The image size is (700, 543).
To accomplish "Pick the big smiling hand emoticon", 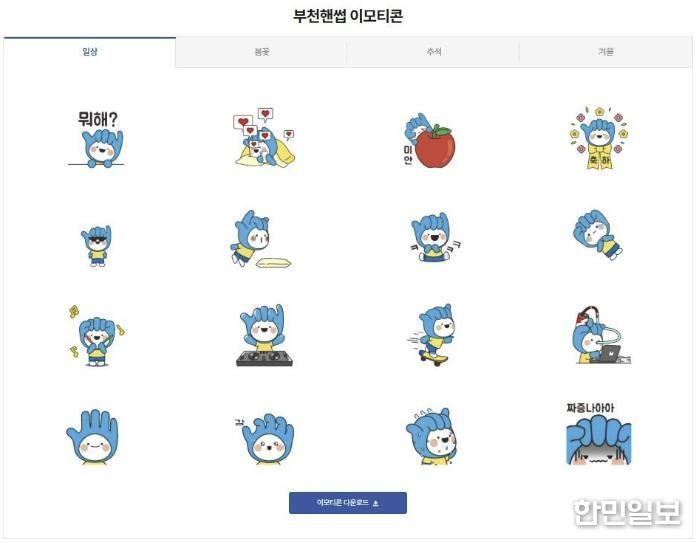I will pyautogui.click(x=92, y=437).
